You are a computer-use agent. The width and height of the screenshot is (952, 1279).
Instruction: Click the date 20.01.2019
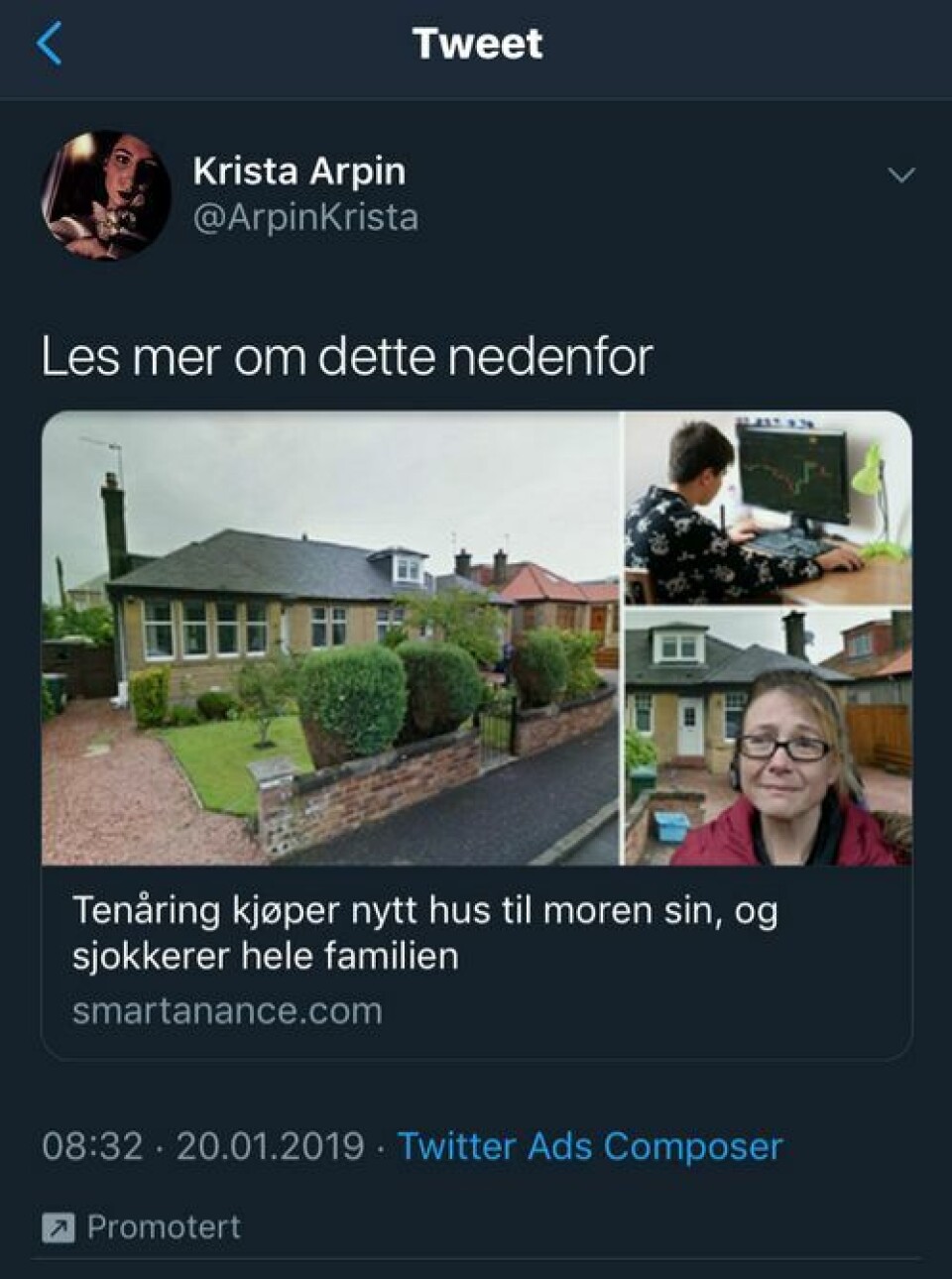(271, 1146)
